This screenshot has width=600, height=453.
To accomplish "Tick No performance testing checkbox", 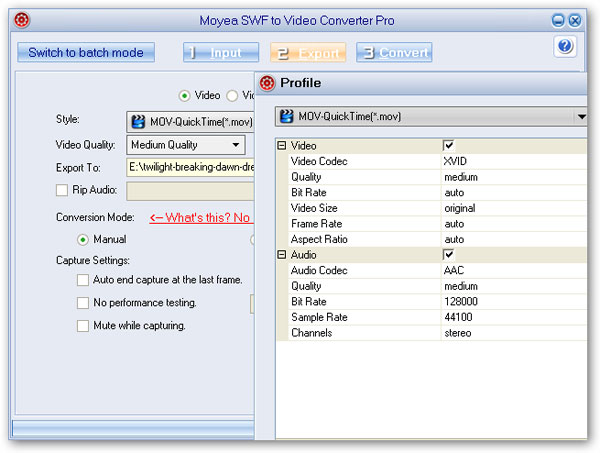I will click(x=83, y=303).
